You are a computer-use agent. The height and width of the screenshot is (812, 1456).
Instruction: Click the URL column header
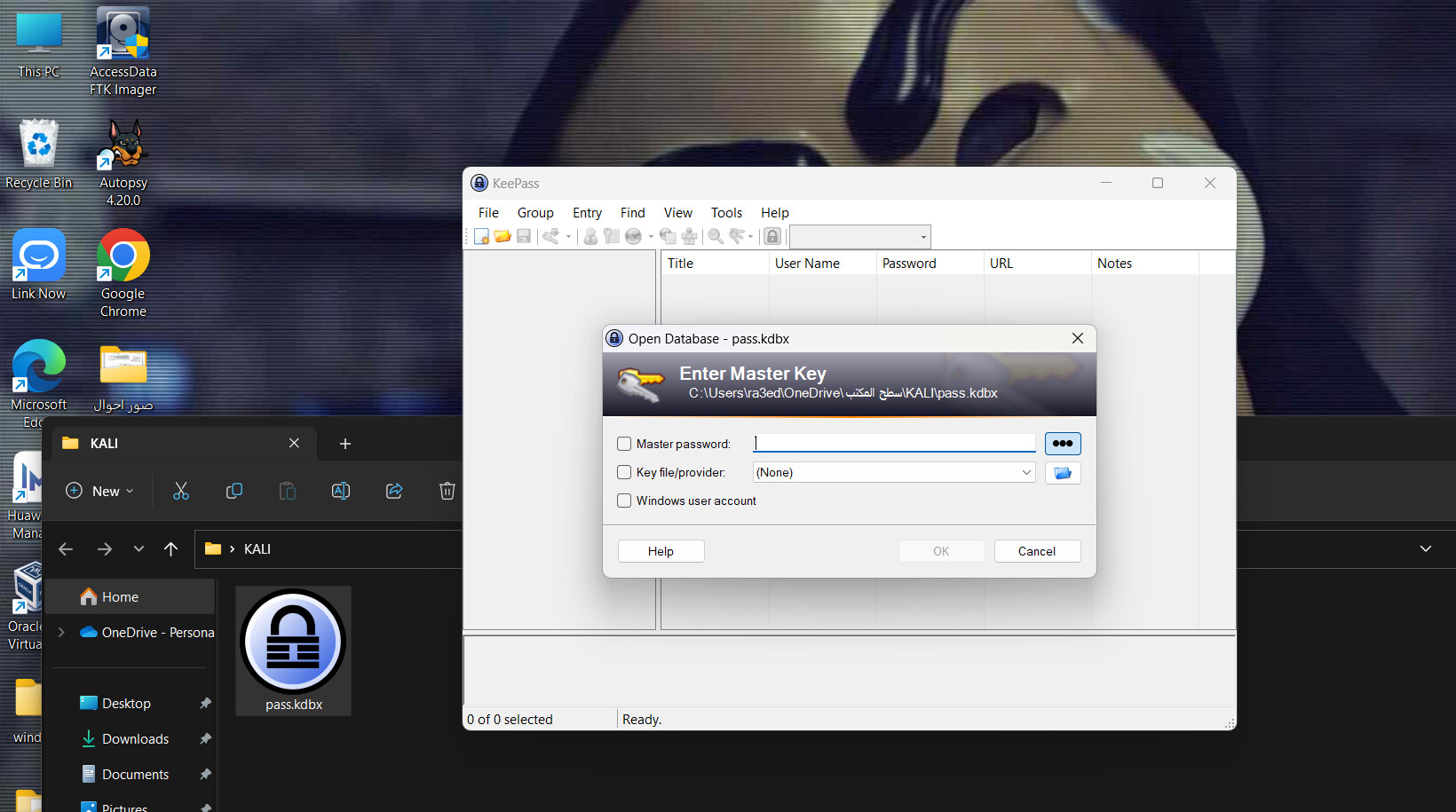[1037, 264]
